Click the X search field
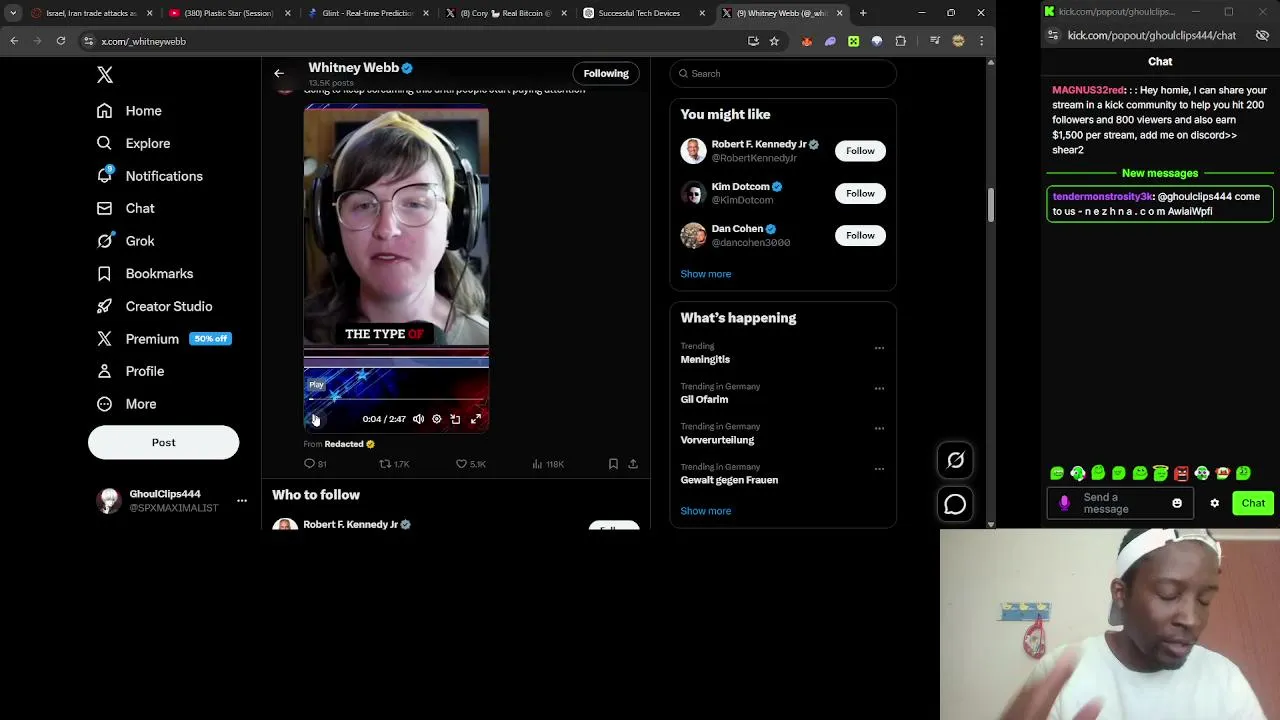 (783, 73)
